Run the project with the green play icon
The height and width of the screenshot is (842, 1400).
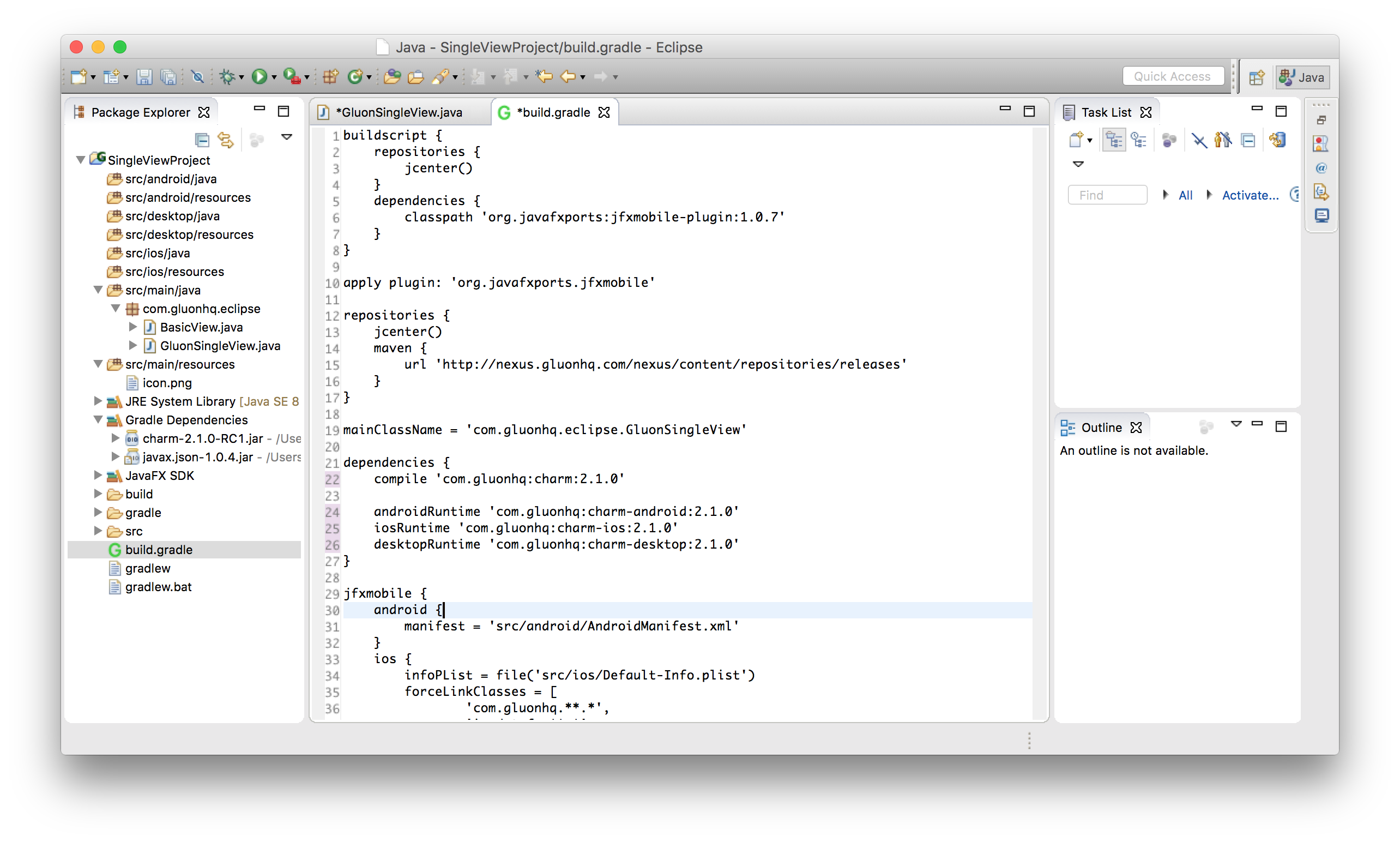(x=259, y=76)
